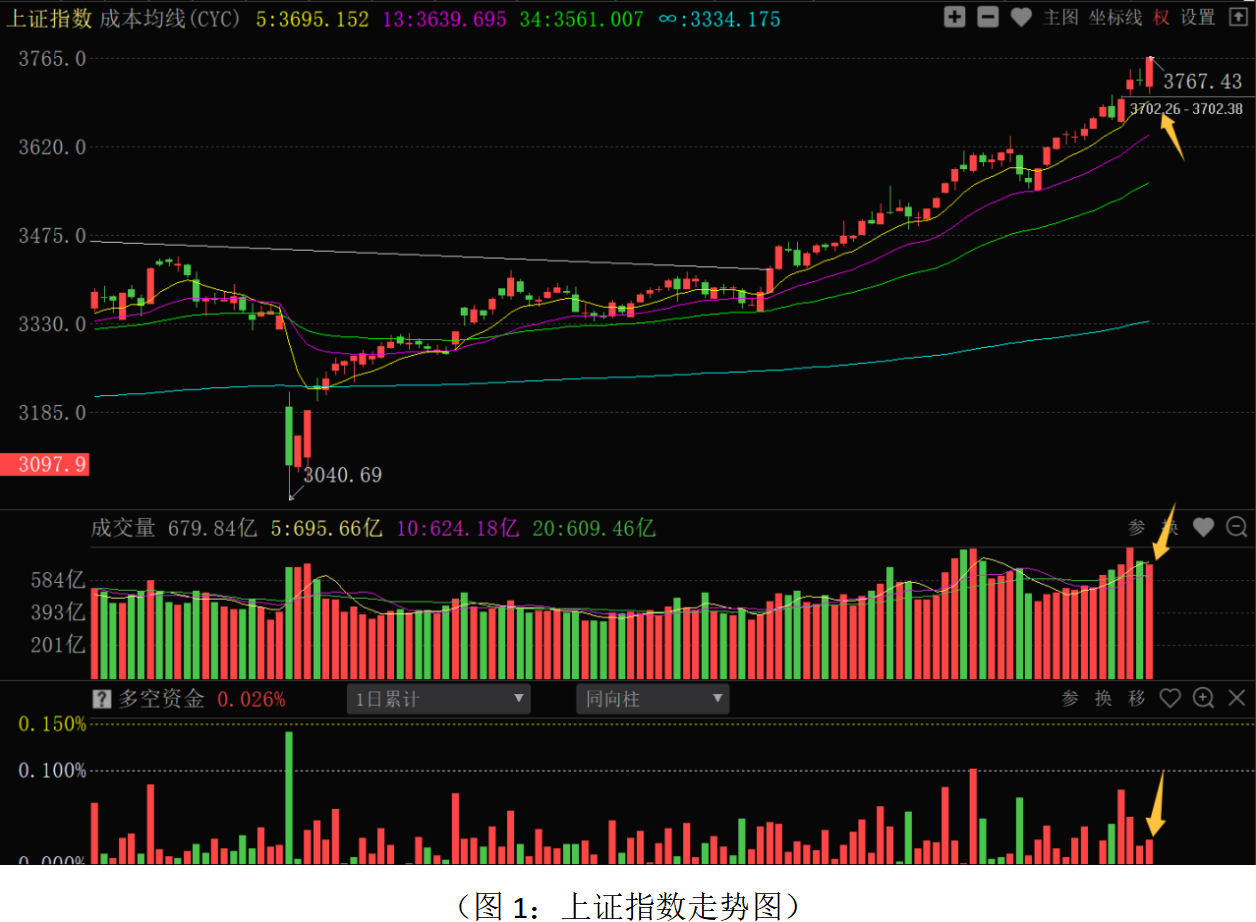This screenshot has height=922, width=1256.
Task: Click 换 switch indicator in 多空资金 panel
Action: tap(1103, 698)
